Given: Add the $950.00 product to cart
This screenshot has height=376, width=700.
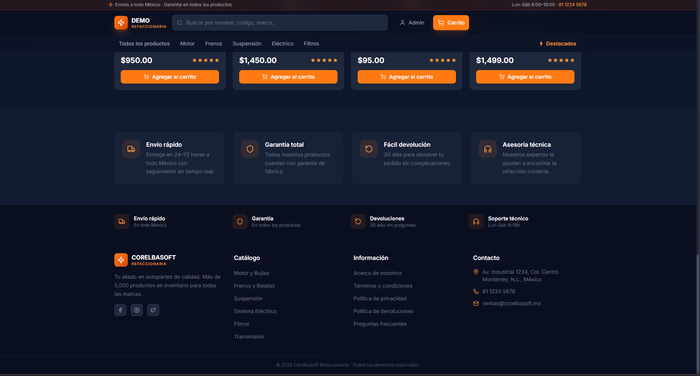Looking at the screenshot, I should (170, 77).
